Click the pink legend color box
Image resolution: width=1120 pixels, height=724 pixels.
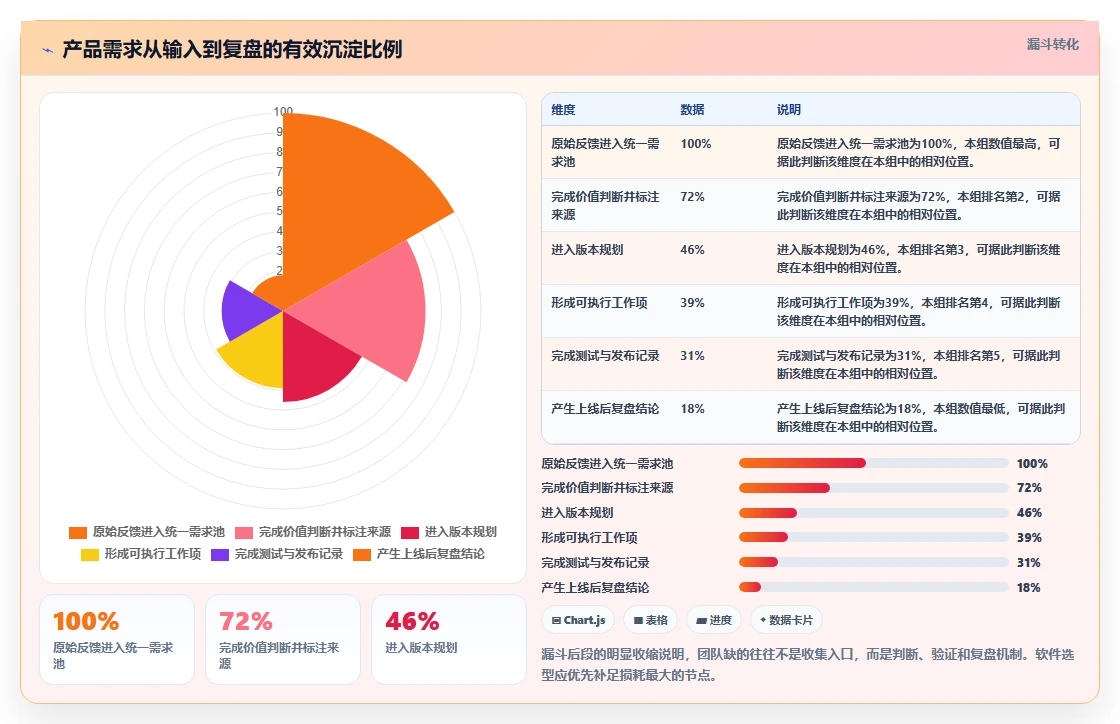pyautogui.click(x=244, y=533)
